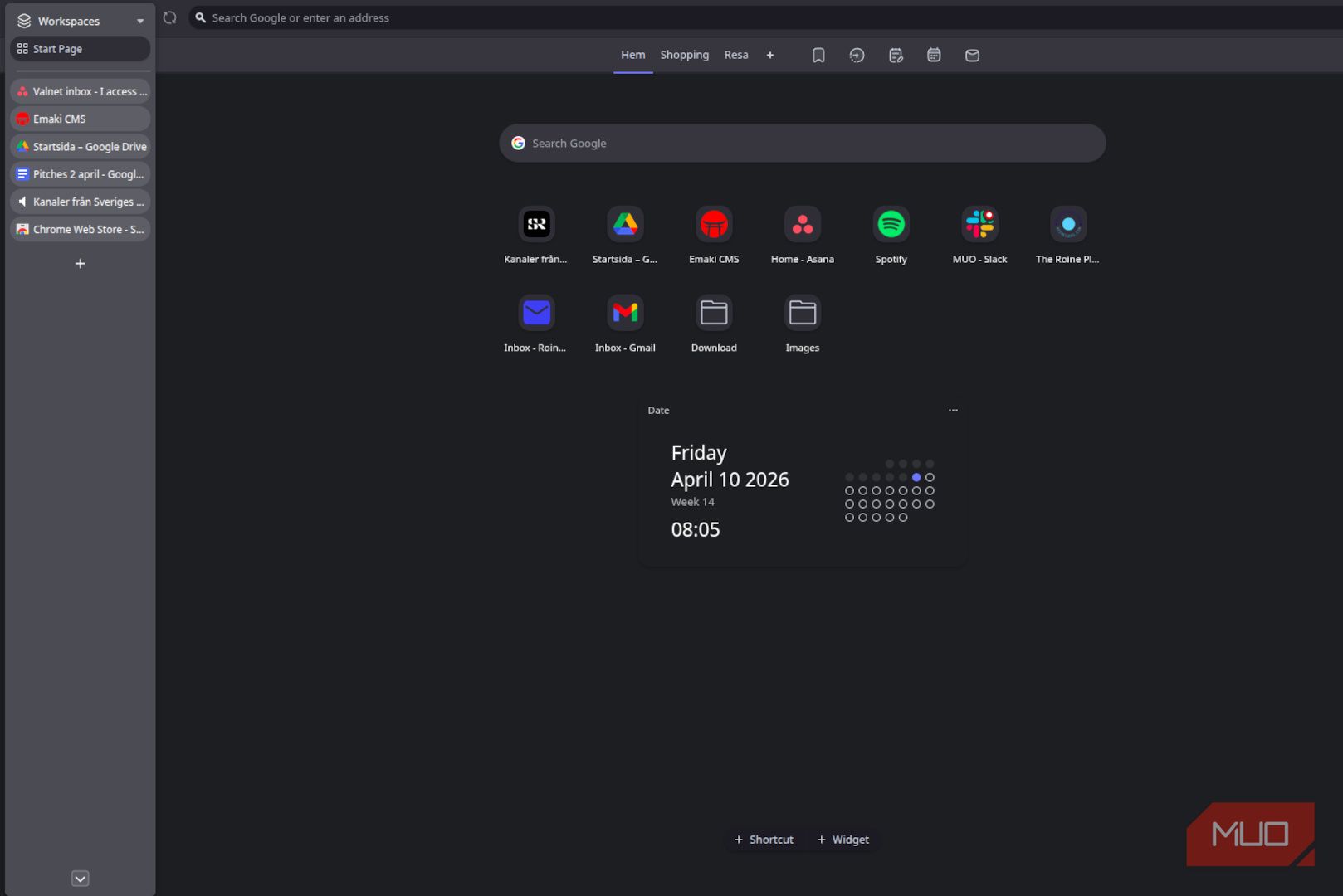Open the MUO - Slack speed dial
The image size is (1343, 896).
click(x=979, y=224)
